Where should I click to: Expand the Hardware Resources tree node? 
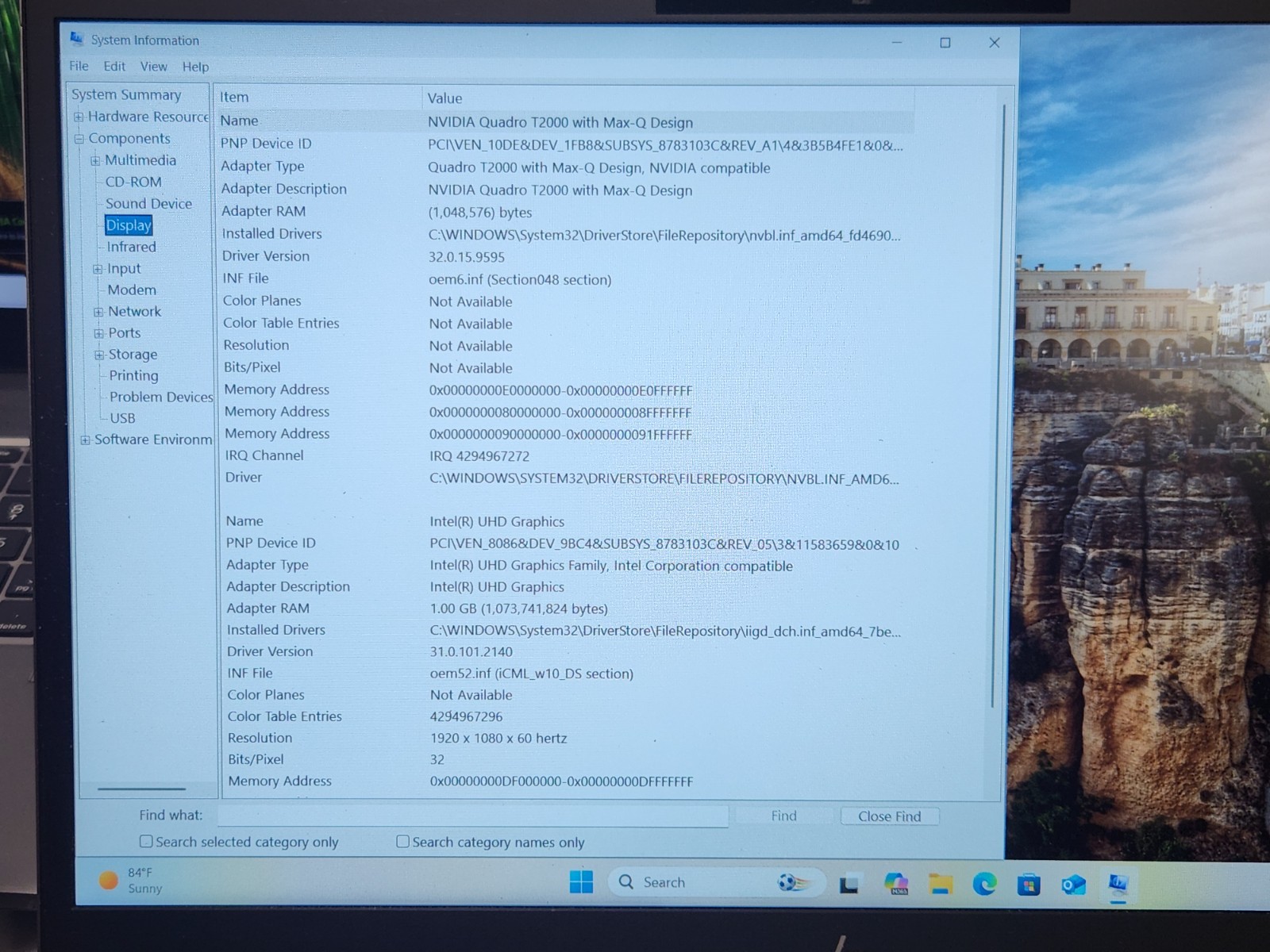[79, 117]
